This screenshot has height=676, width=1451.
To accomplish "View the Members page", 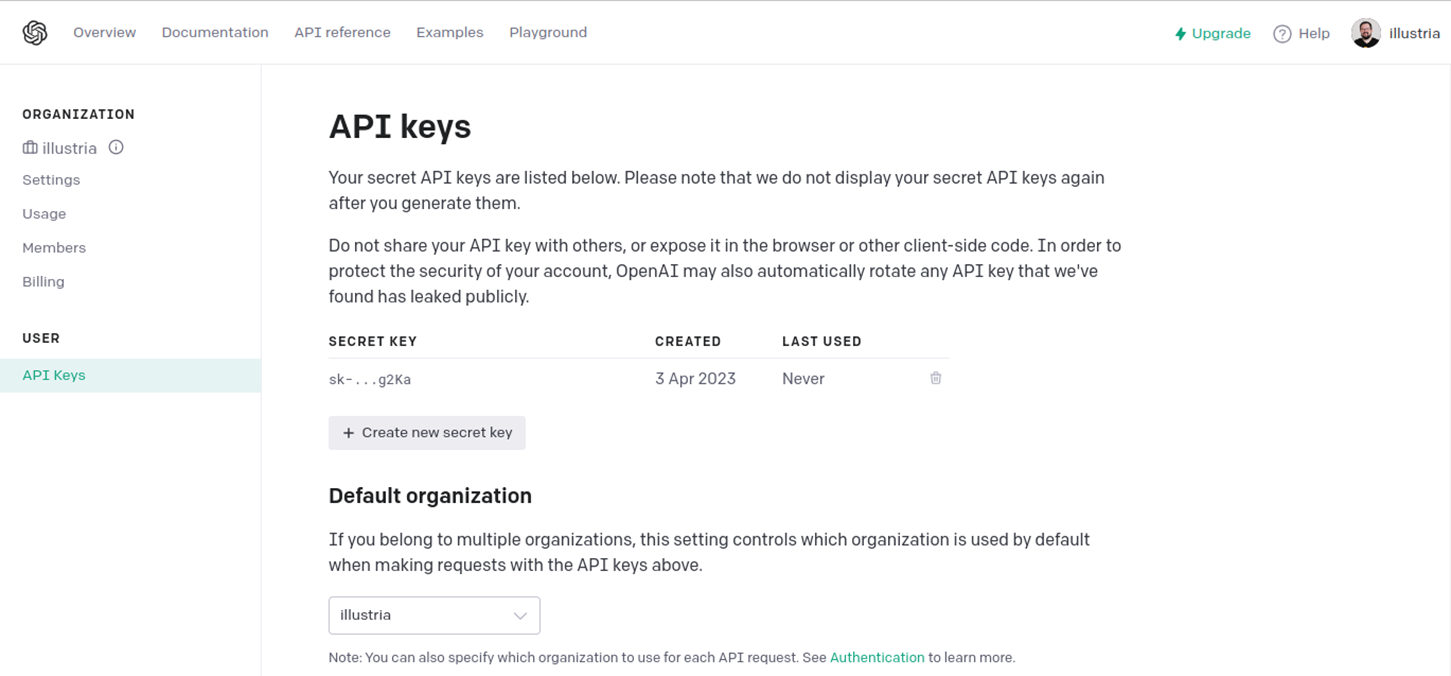I will tap(54, 247).
